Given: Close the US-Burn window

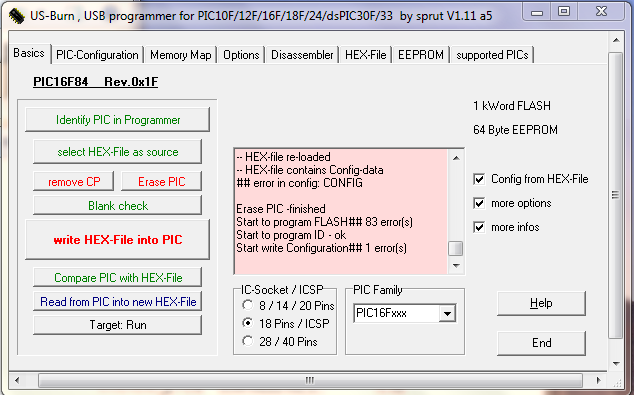Looking at the screenshot, I should pos(601,12).
